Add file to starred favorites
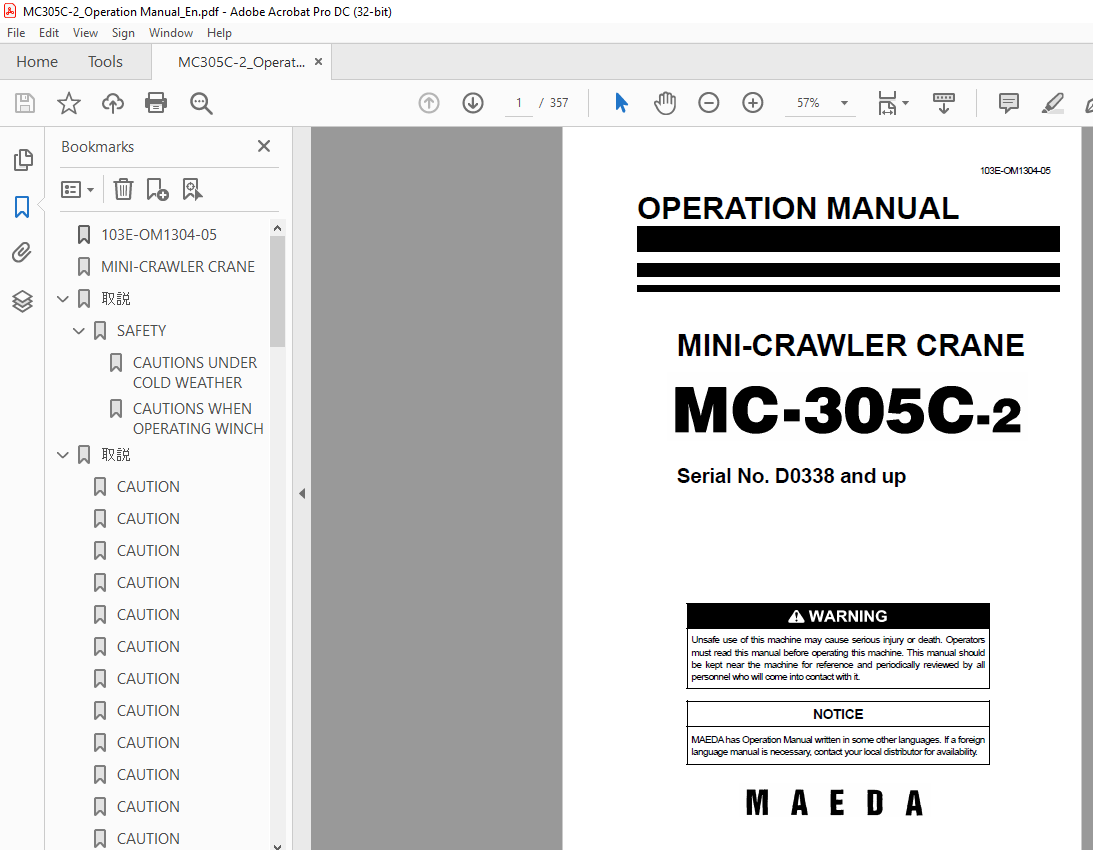 (x=68, y=103)
